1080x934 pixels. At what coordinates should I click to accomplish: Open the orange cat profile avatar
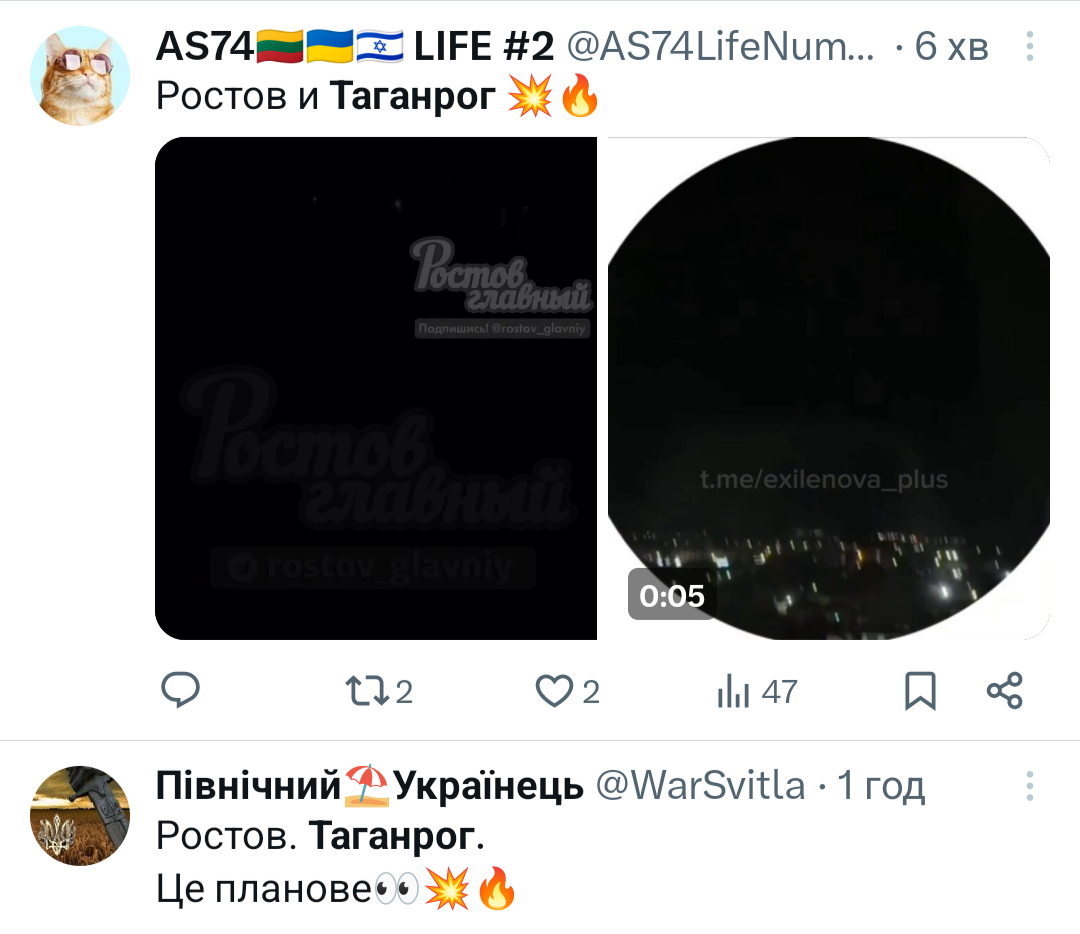click(x=80, y=76)
